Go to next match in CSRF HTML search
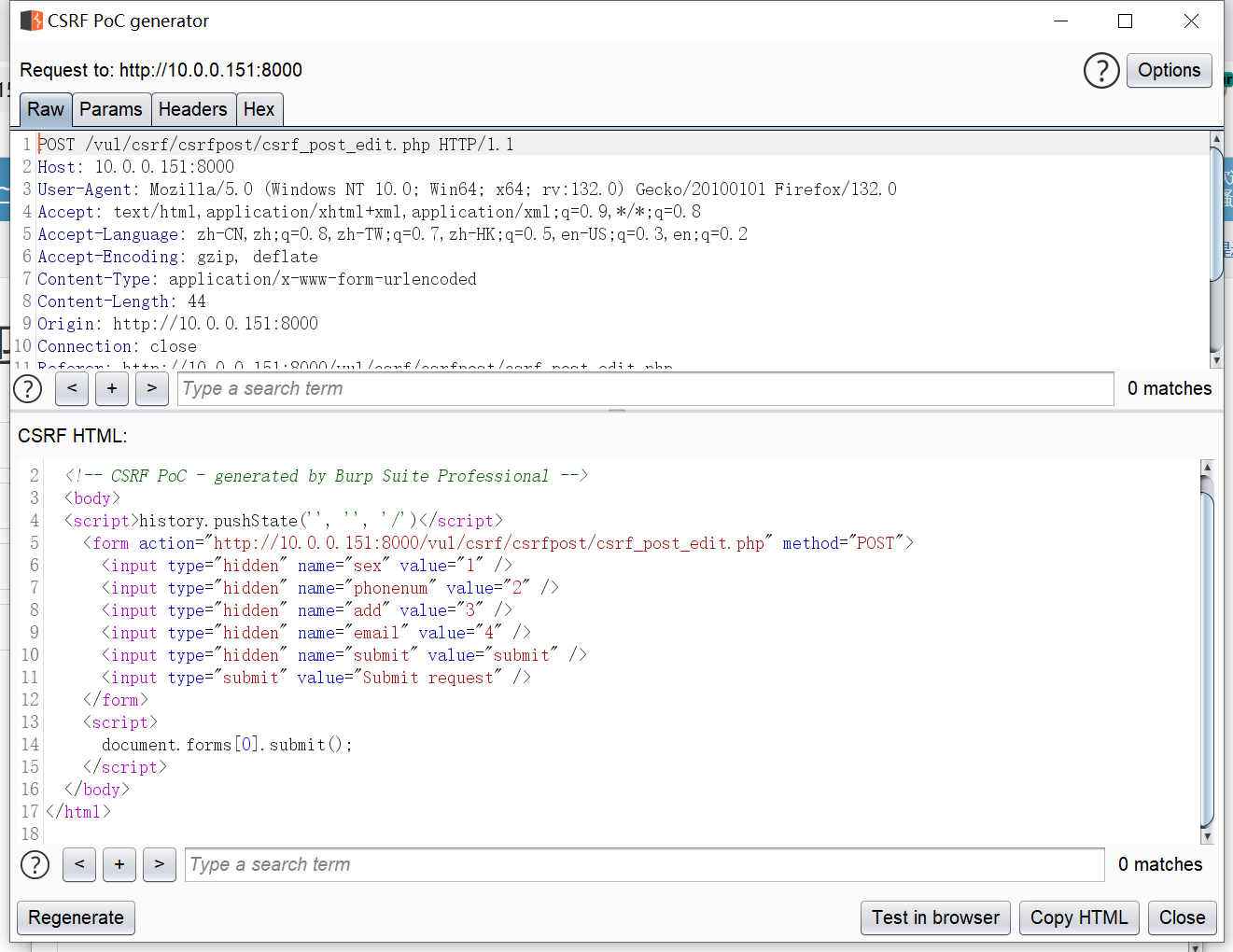This screenshot has width=1233, height=952. tap(160, 864)
